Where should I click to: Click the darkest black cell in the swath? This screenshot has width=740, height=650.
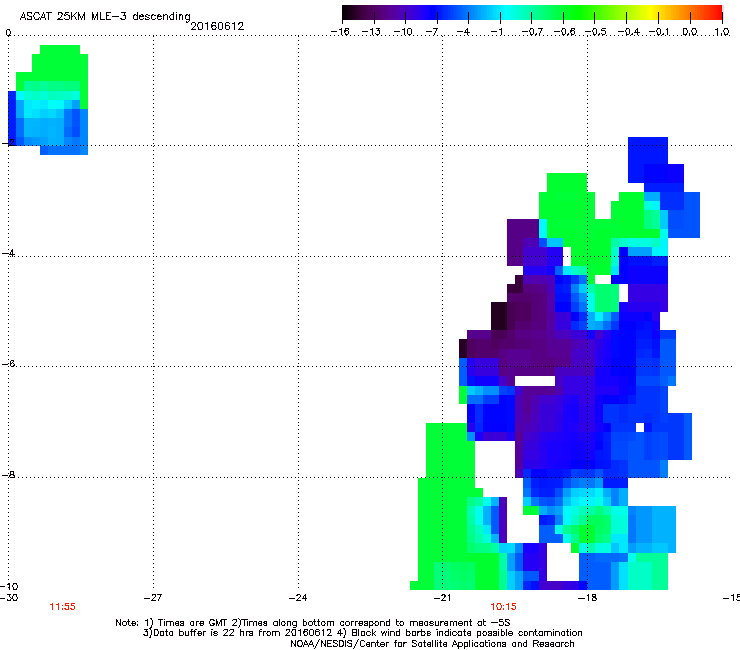pyautogui.click(x=499, y=316)
